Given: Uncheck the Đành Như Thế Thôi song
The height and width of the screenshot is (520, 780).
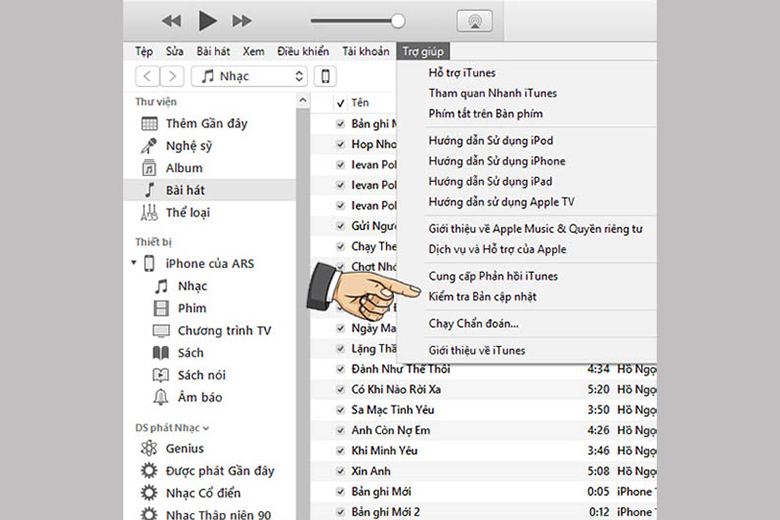Looking at the screenshot, I should click(x=341, y=369).
